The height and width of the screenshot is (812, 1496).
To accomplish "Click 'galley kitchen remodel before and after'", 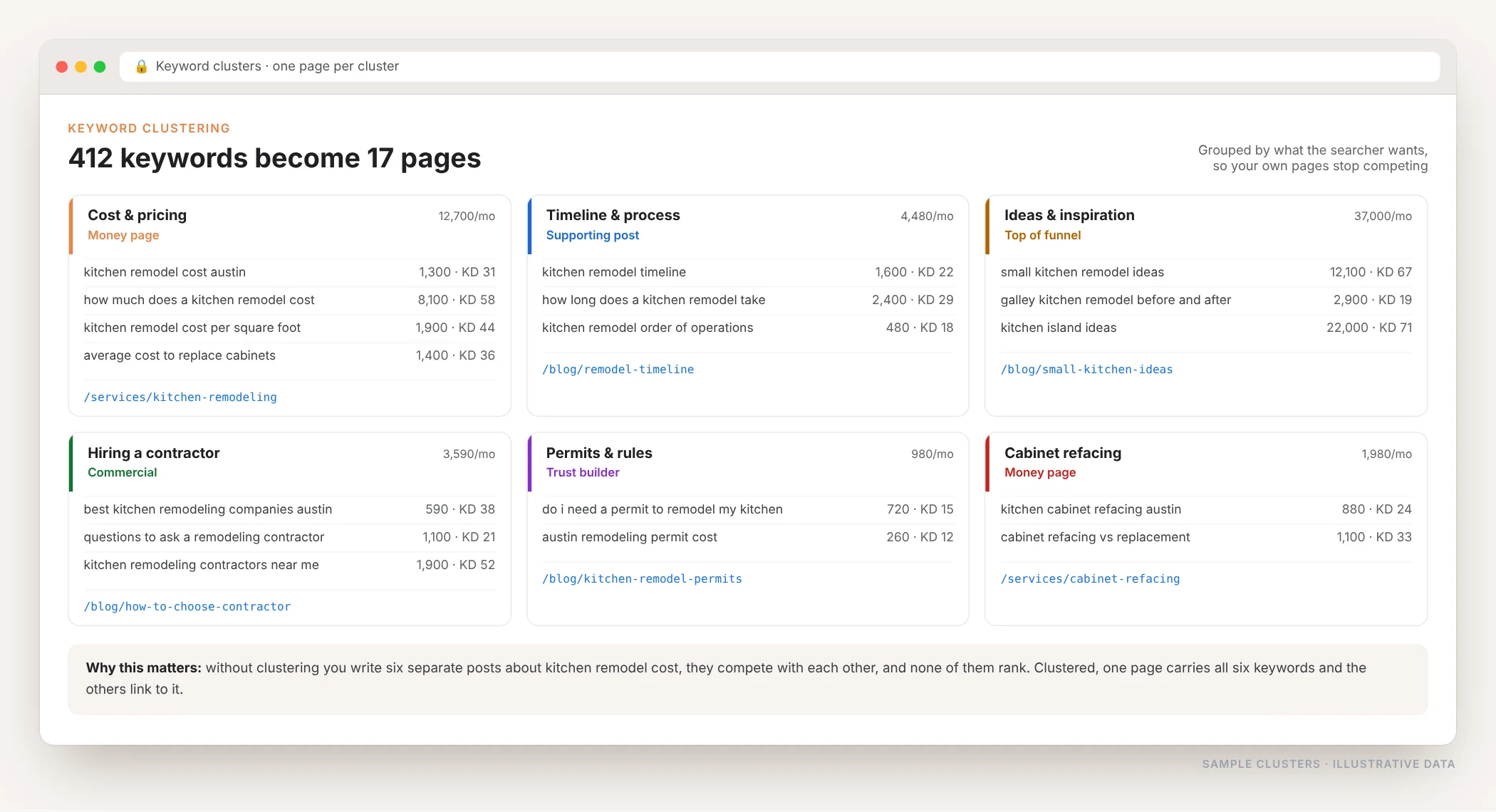I will (x=1116, y=300).
